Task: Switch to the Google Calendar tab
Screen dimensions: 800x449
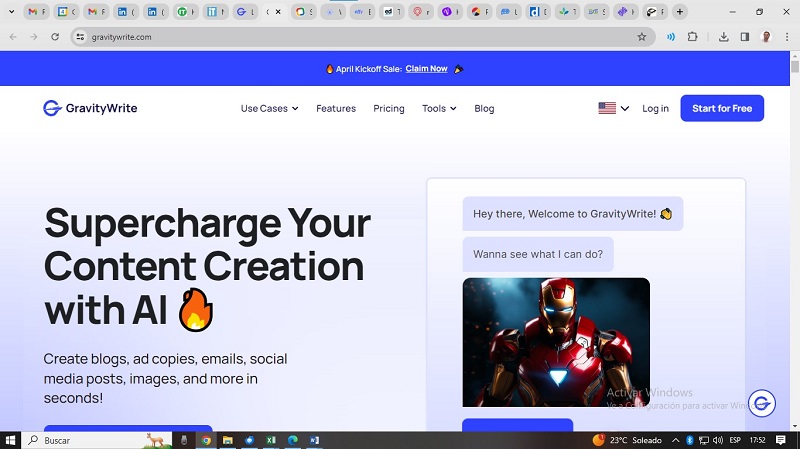Action: (66, 12)
